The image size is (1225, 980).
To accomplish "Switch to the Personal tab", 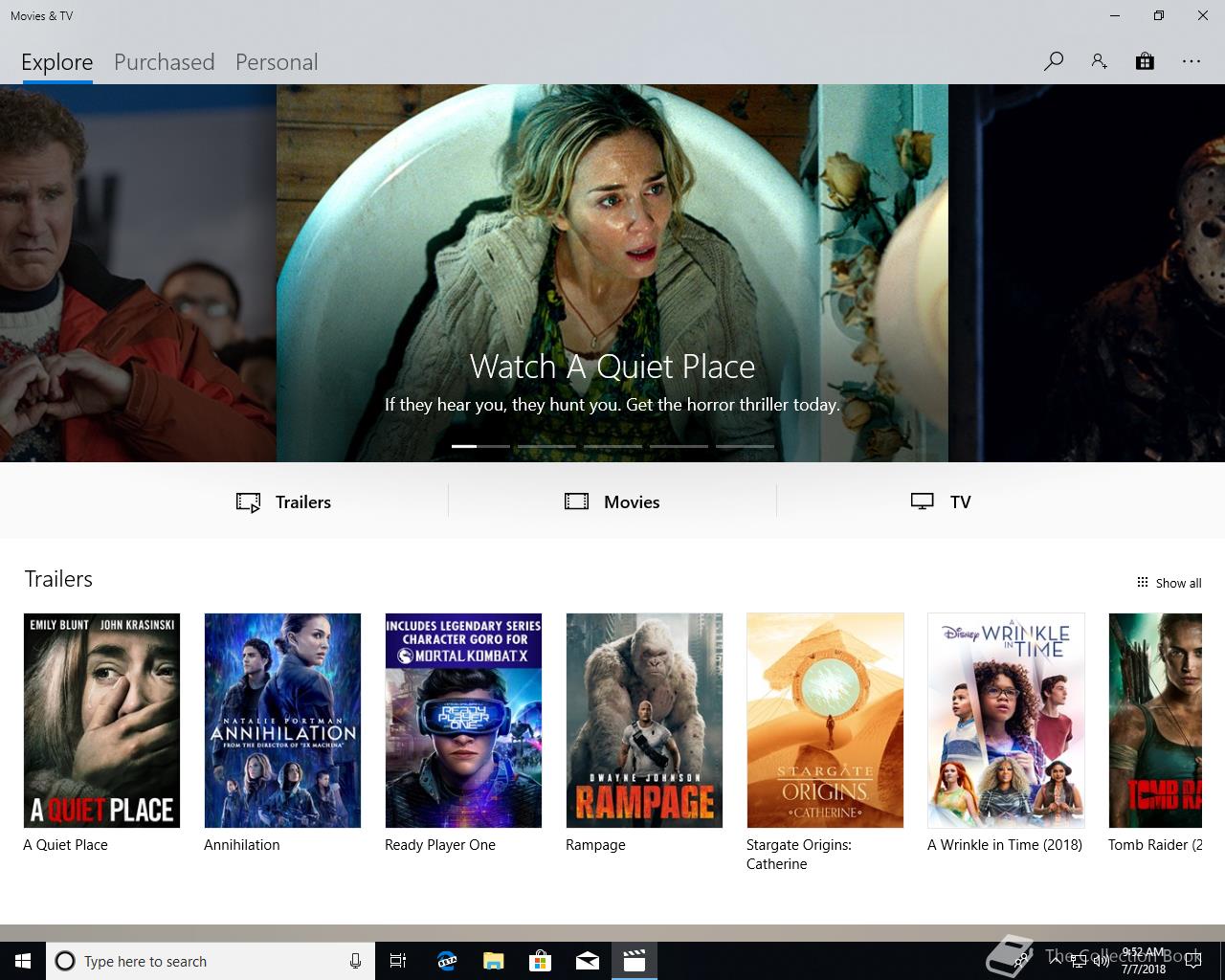I will [x=277, y=62].
